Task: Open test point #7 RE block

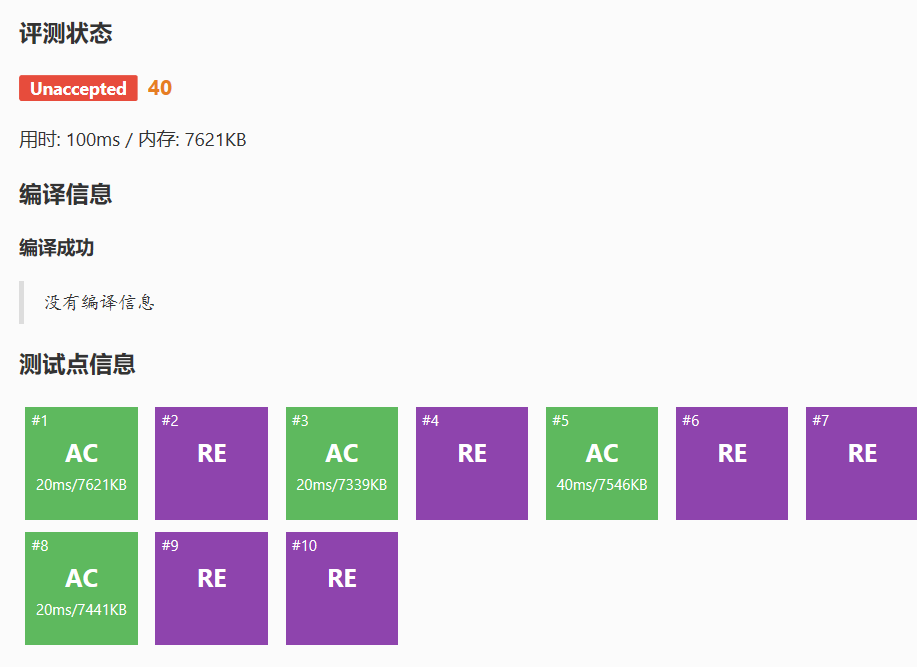Action: coord(861,463)
